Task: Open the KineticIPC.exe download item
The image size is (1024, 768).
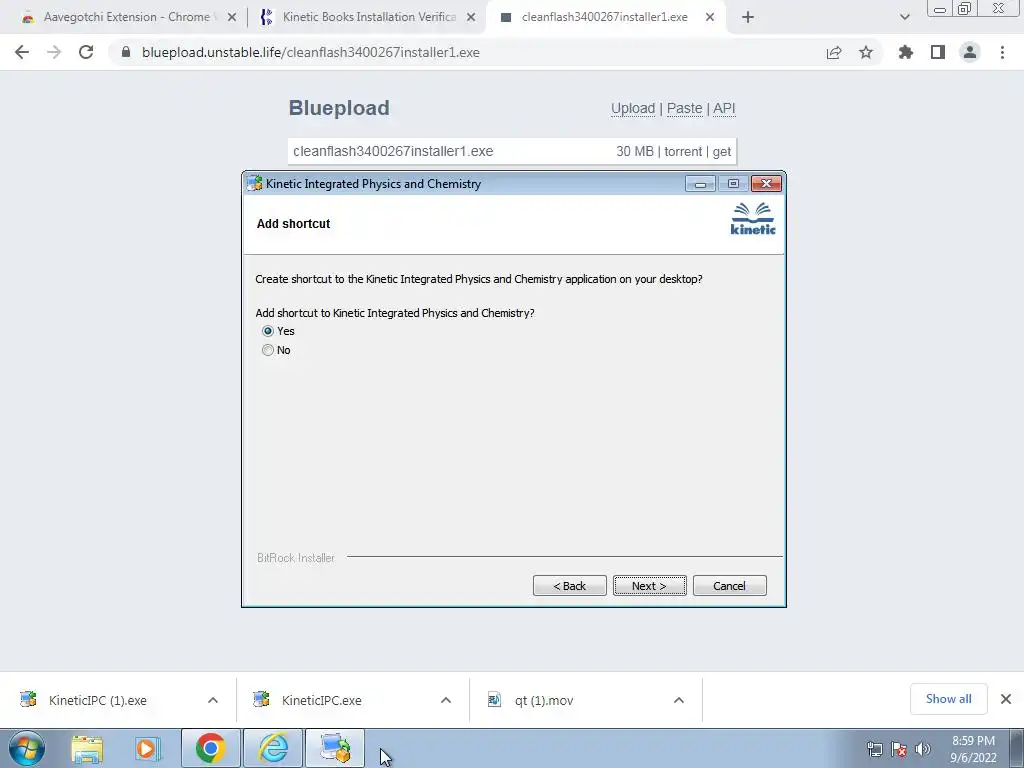Action: (x=322, y=700)
